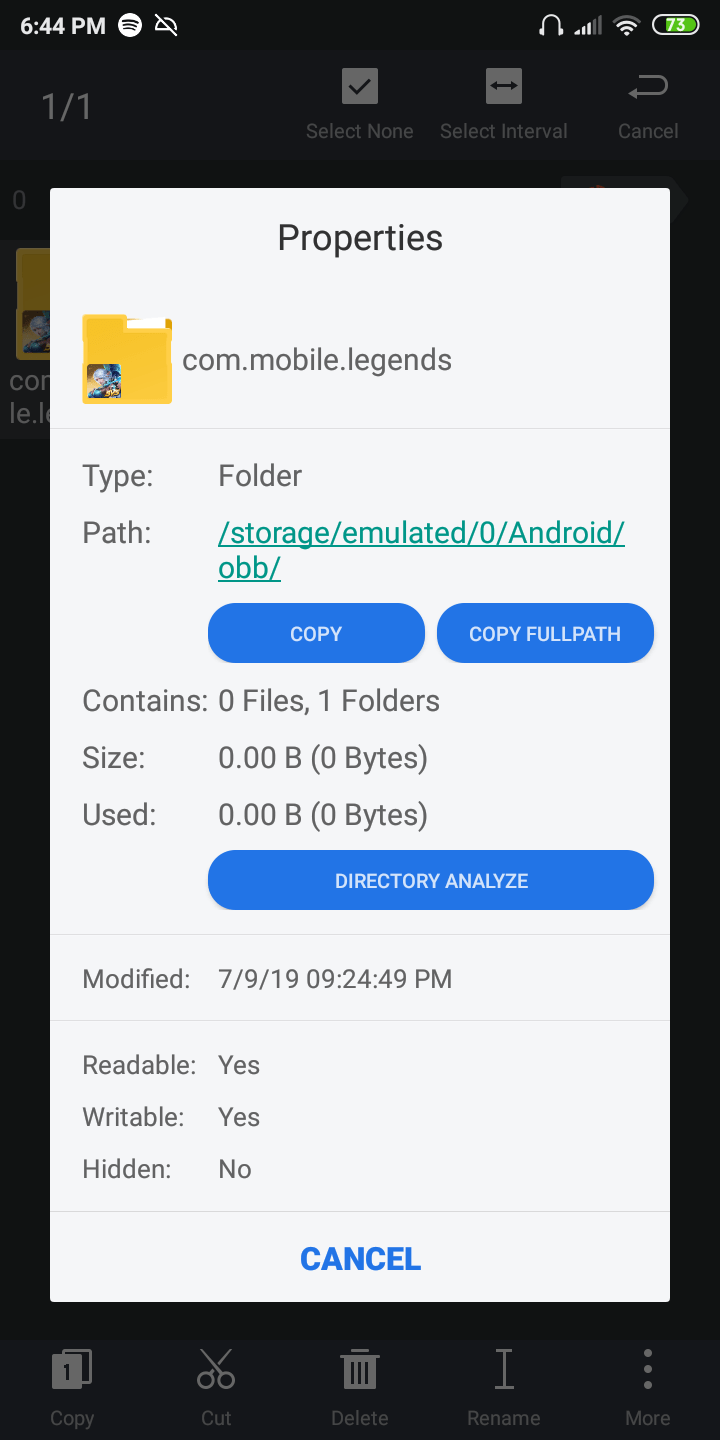Select the folder thumbnail behind the dialog
Screen dimensions: 720x1440
pyautogui.click(x=32, y=305)
